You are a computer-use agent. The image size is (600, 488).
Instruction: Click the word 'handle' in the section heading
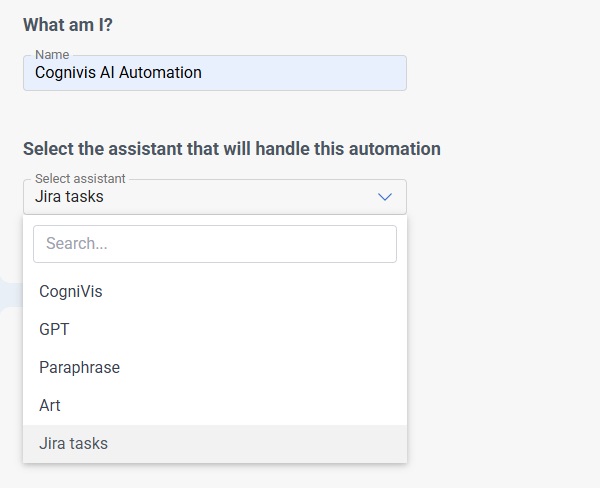point(289,149)
